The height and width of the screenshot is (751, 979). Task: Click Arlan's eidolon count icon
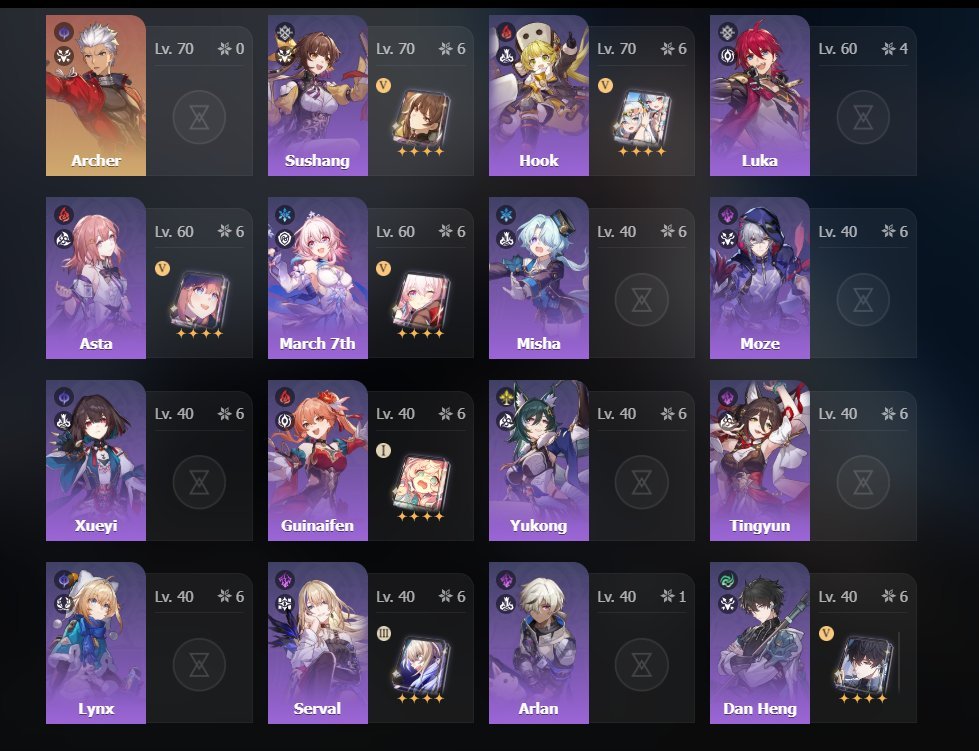coord(667,596)
